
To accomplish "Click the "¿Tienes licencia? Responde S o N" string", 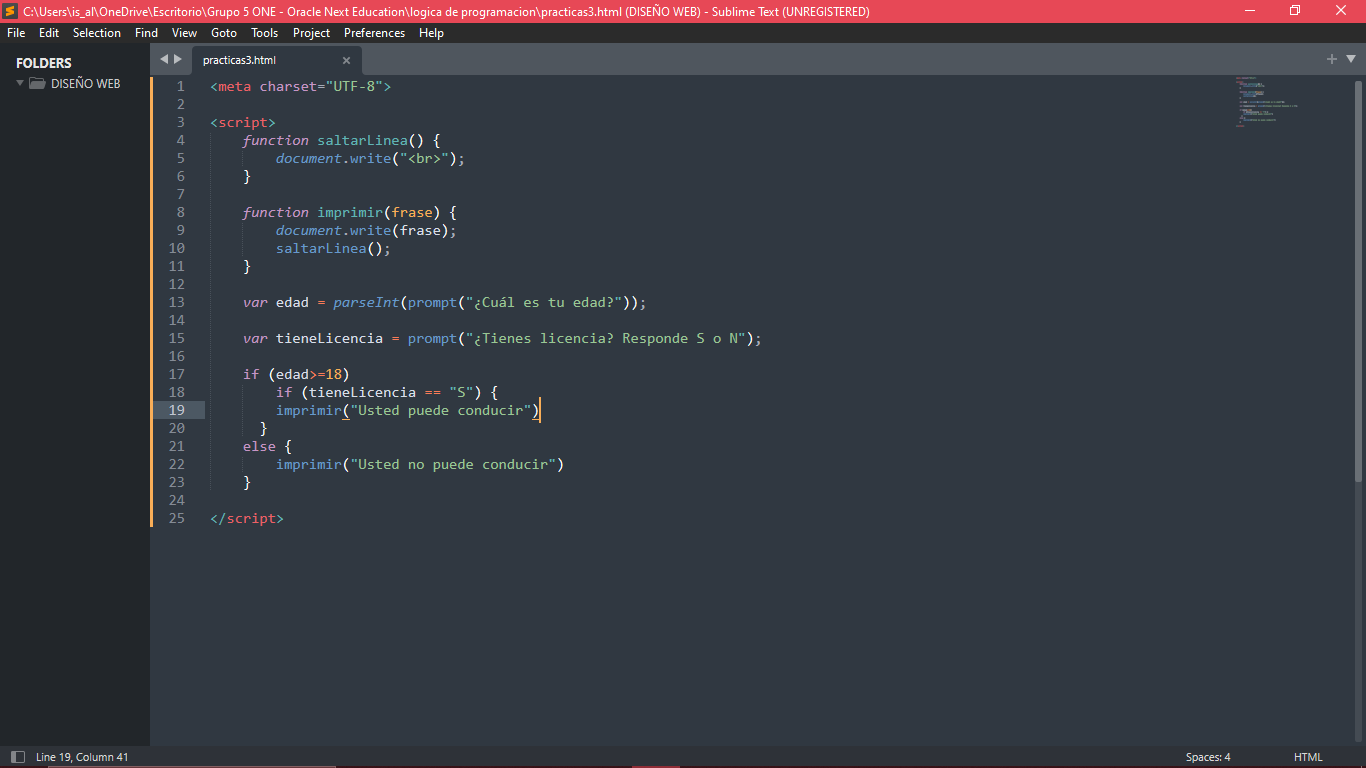I will pyautogui.click(x=606, y=338).
